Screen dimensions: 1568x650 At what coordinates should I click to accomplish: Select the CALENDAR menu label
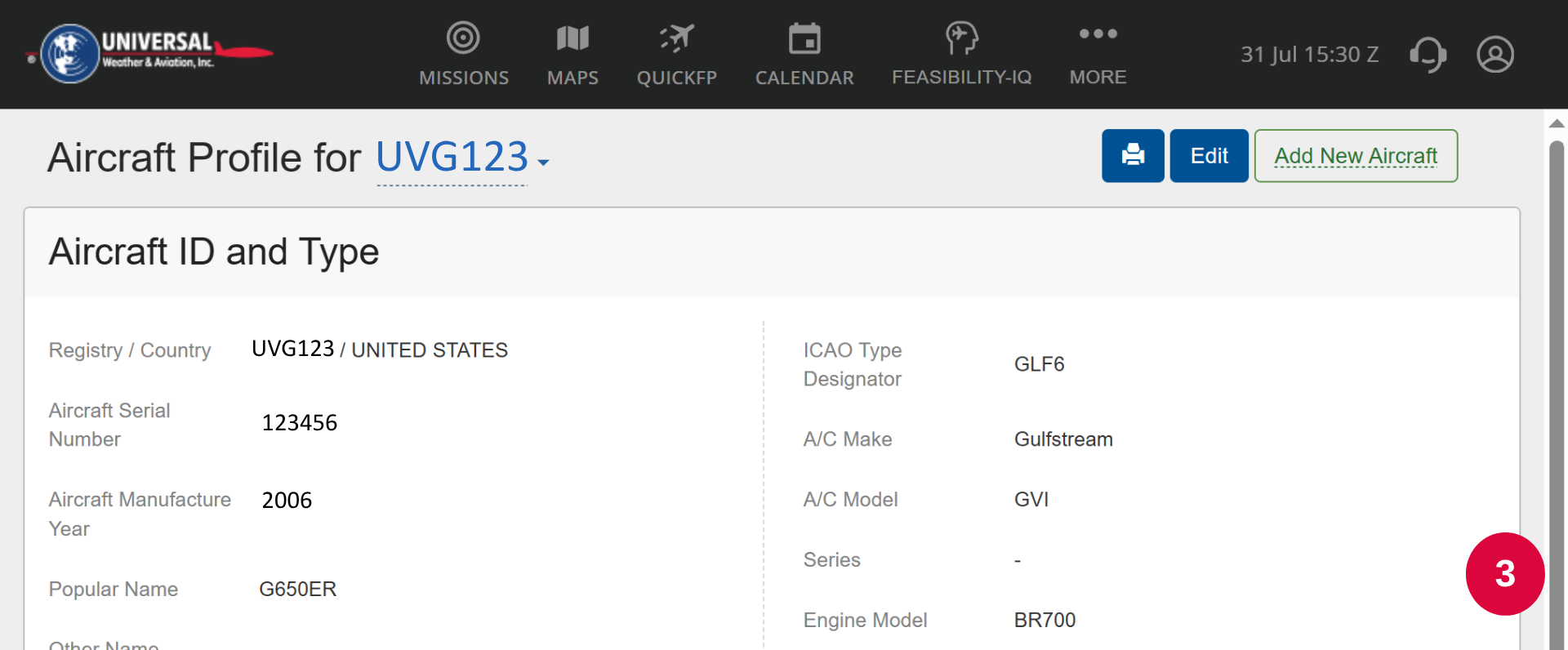pyautogui.click(x=804, y=78)
